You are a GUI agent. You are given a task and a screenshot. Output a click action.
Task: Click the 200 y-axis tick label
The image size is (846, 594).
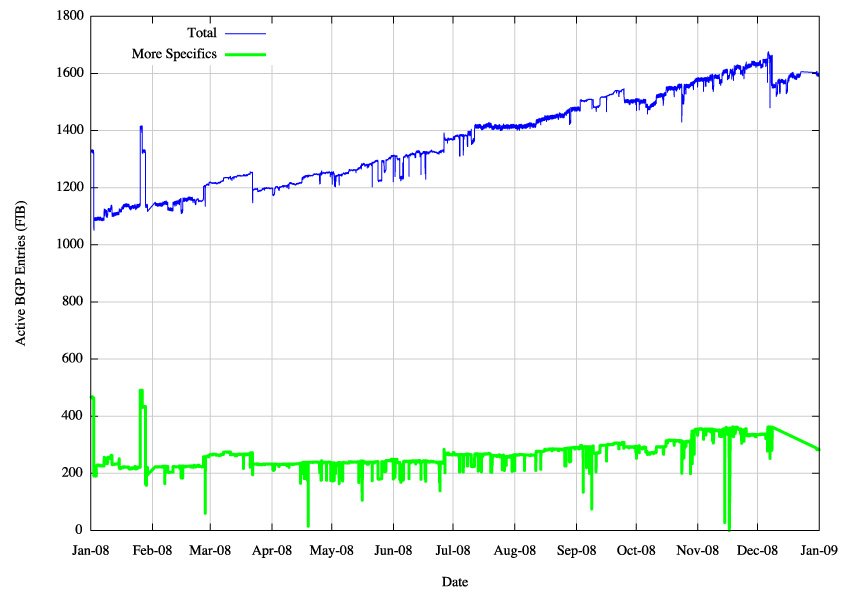[x=73, y=473]
